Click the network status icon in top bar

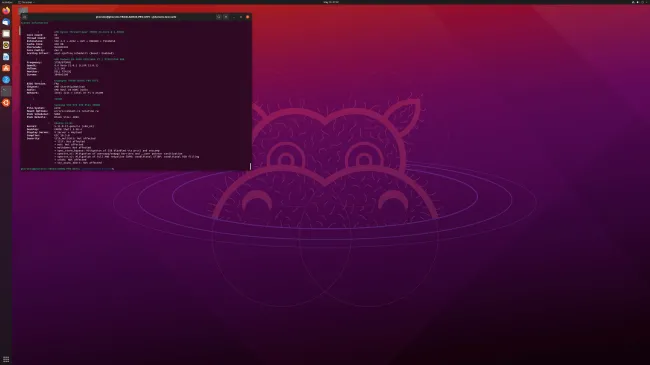coord(633,2)
